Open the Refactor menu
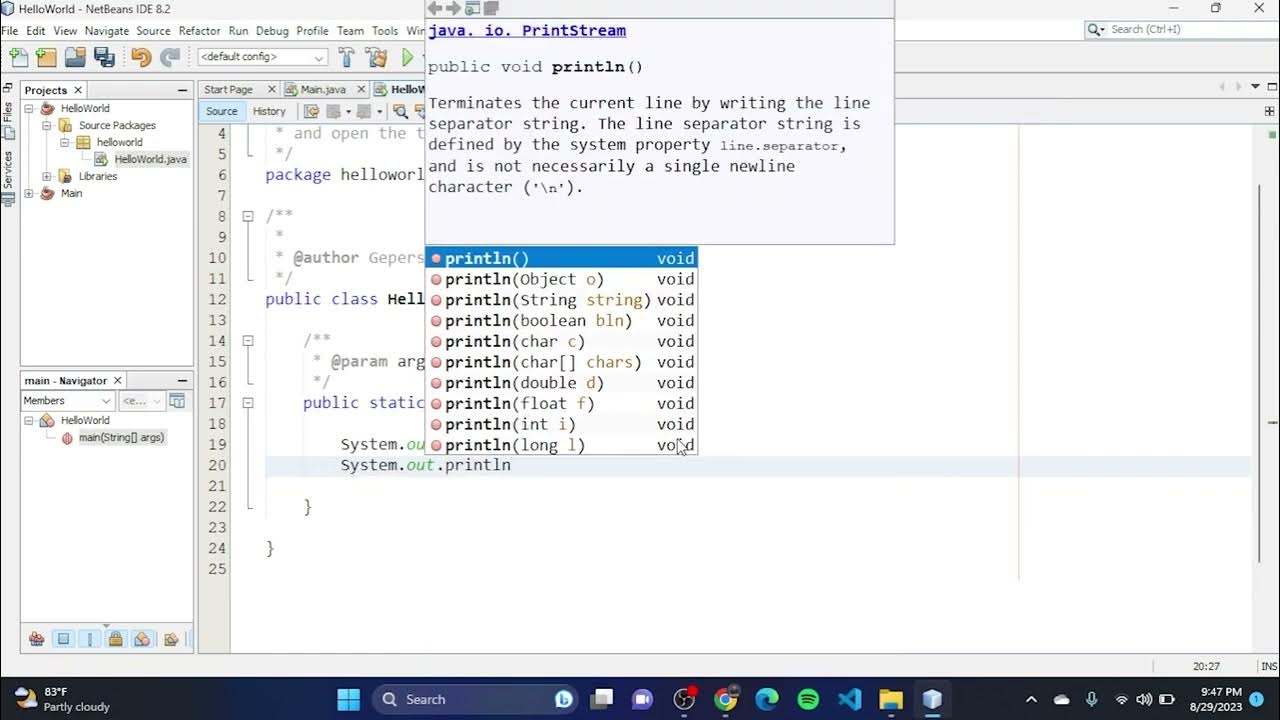Screen dimensions: 1280x720 [x=199, y=31]
